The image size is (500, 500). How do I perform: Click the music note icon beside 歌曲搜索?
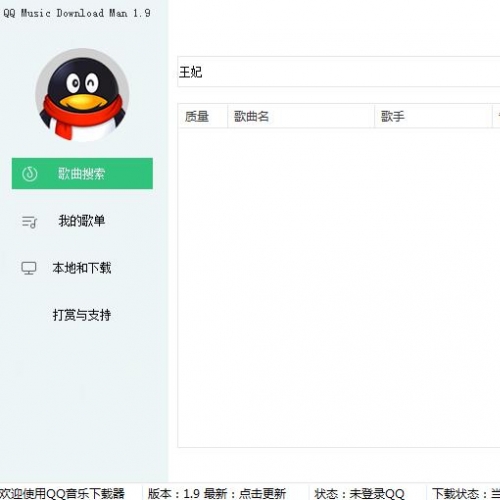coord(30,174)
